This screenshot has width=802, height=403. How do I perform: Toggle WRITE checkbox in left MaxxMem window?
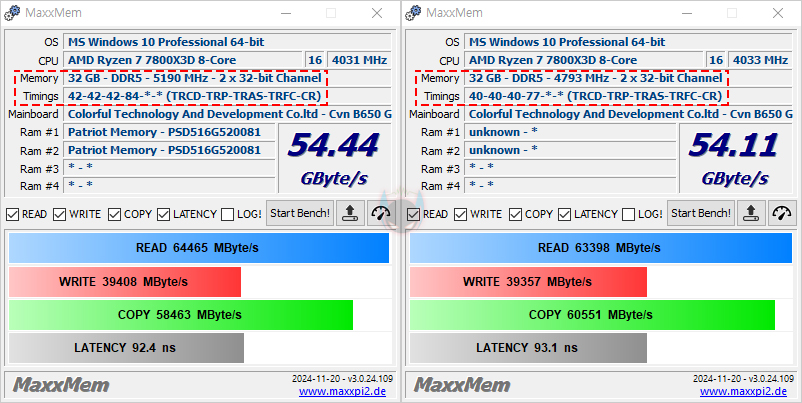[x=60, y=214]
